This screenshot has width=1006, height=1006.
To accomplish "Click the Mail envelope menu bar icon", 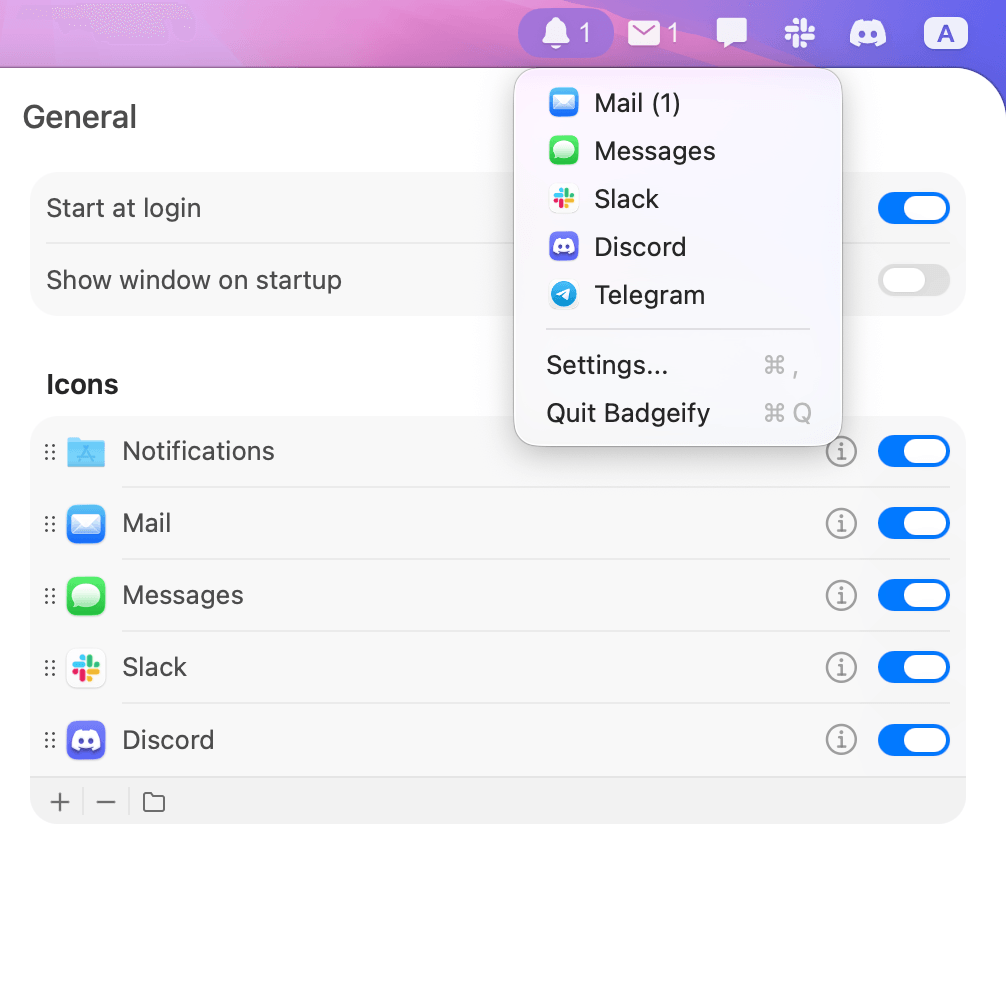I will pyautogui.click(x=653, y=33).
